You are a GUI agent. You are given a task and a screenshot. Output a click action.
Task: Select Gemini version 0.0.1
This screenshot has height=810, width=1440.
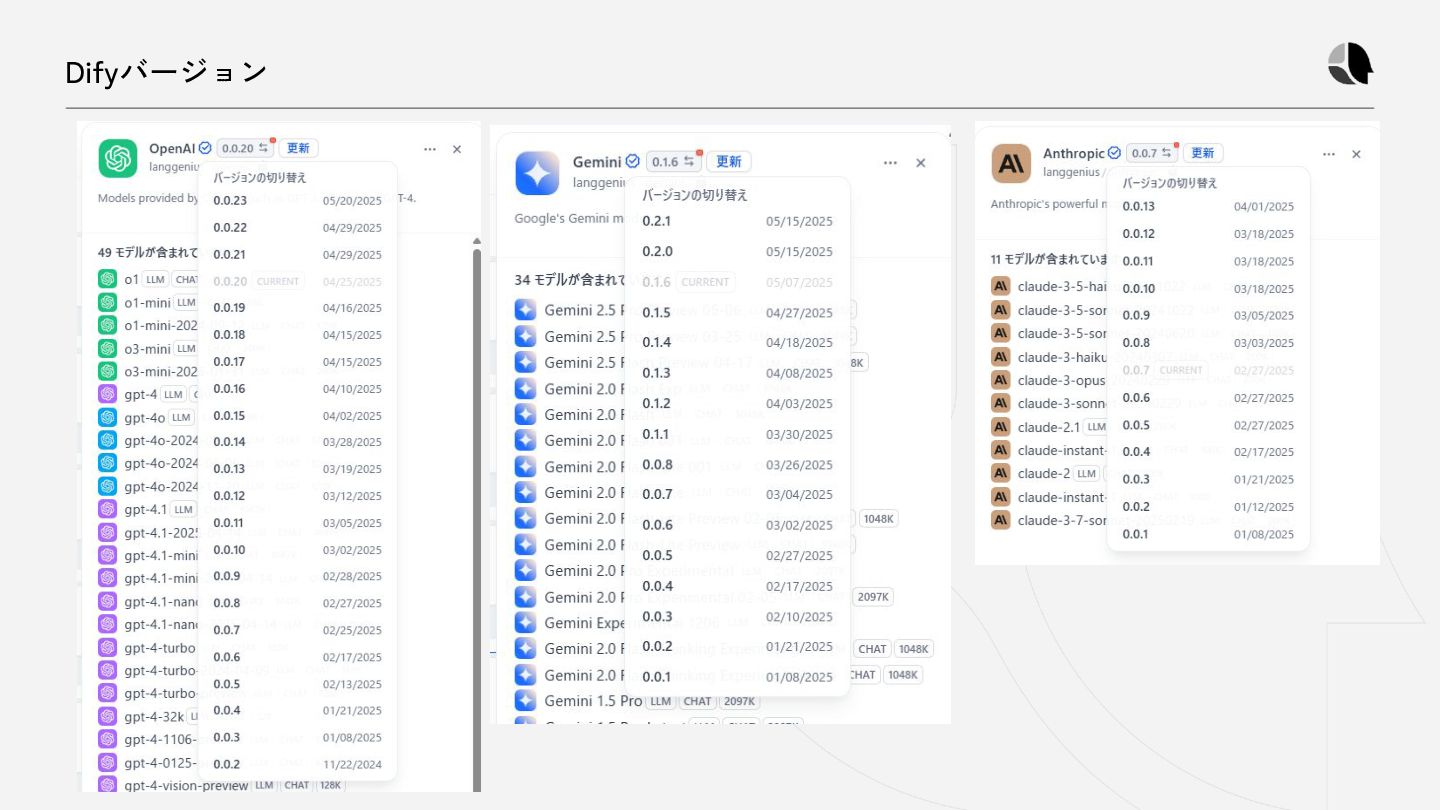[x=737, y=677]
